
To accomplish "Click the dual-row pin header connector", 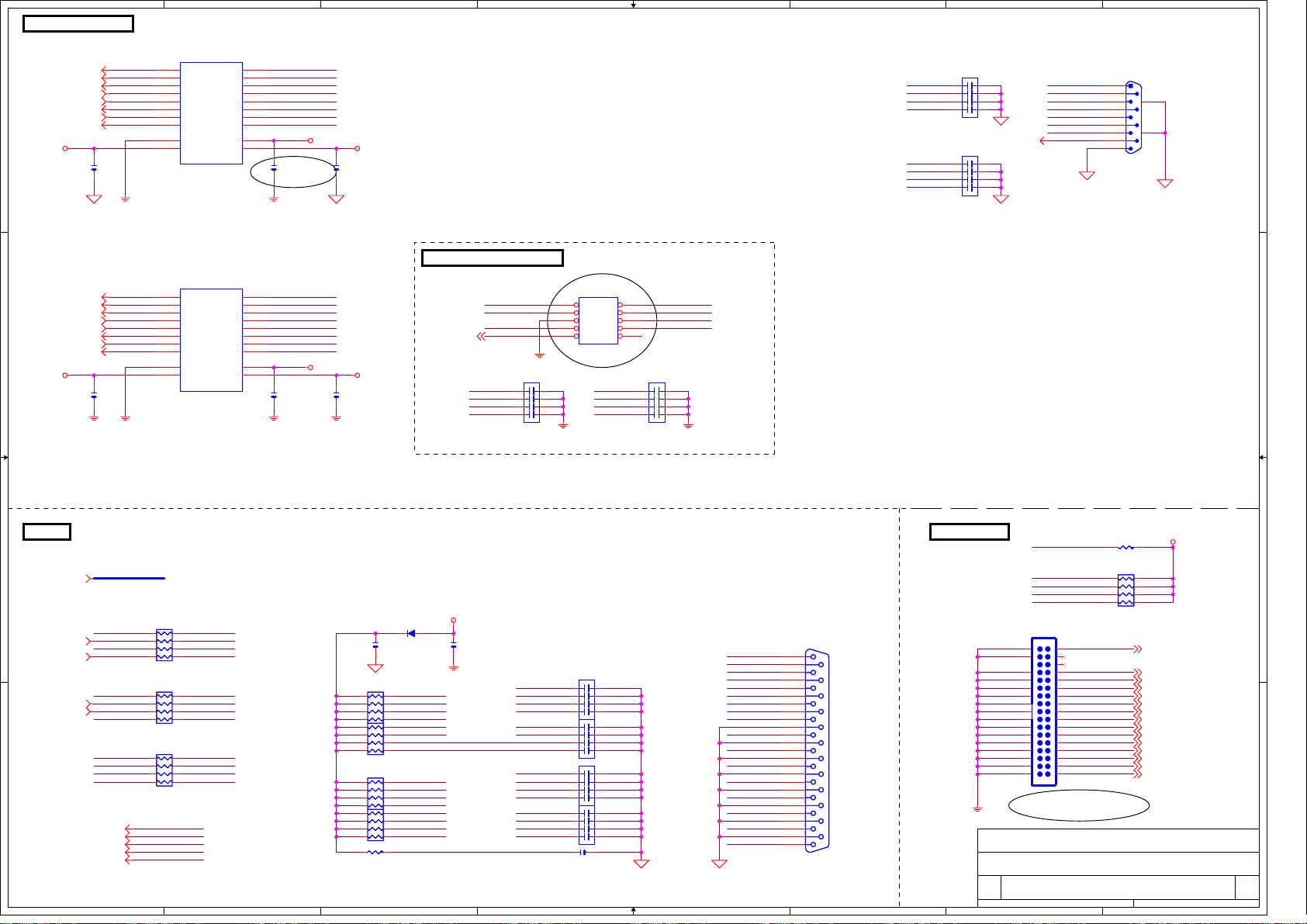I will tap(1044, 711).
